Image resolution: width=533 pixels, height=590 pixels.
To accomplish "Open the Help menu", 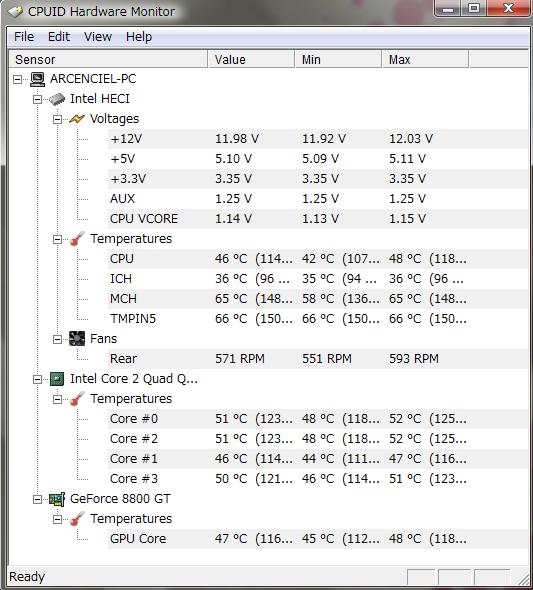I will [139, 37].
